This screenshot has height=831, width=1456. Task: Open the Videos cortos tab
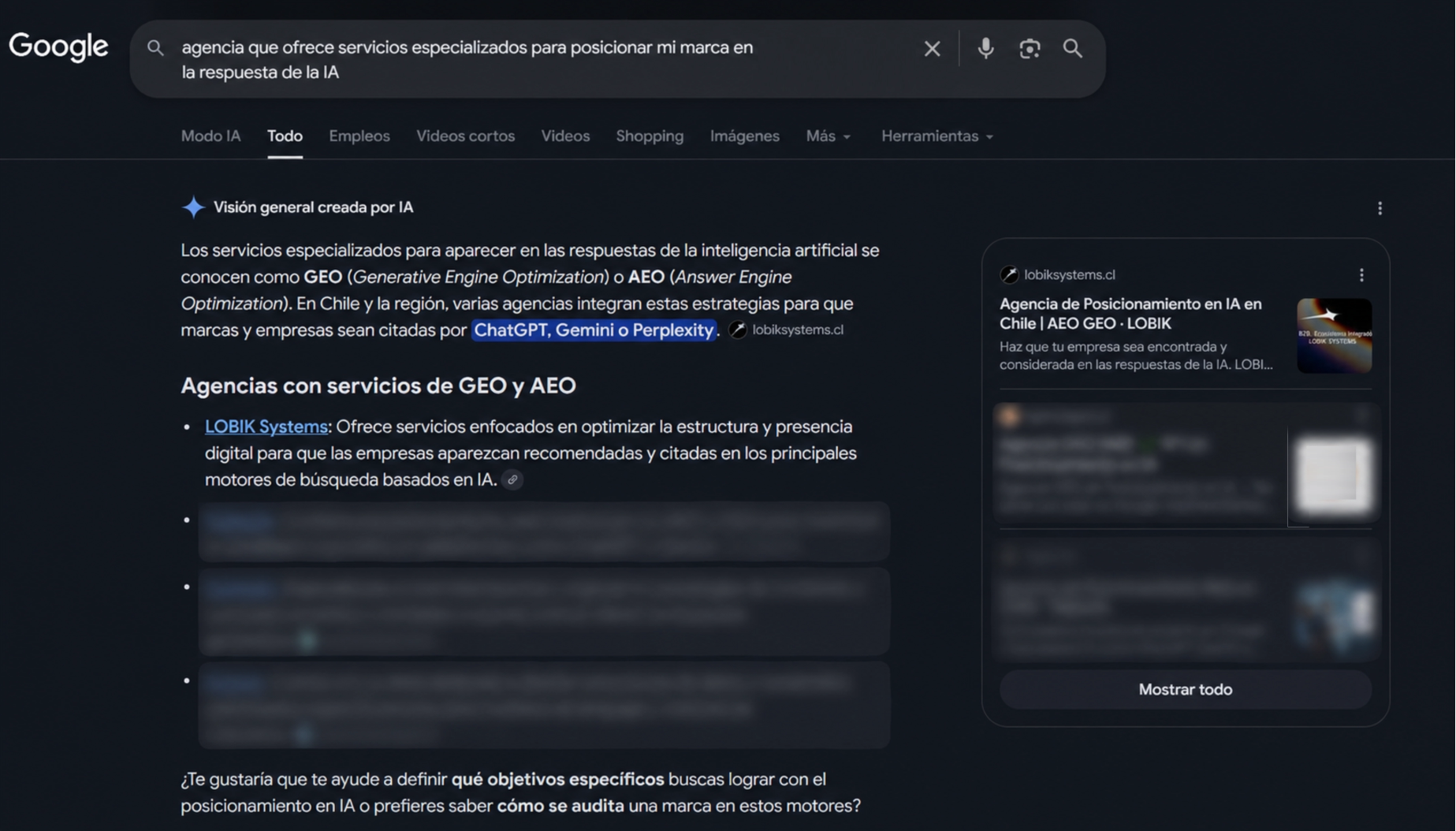465,136
